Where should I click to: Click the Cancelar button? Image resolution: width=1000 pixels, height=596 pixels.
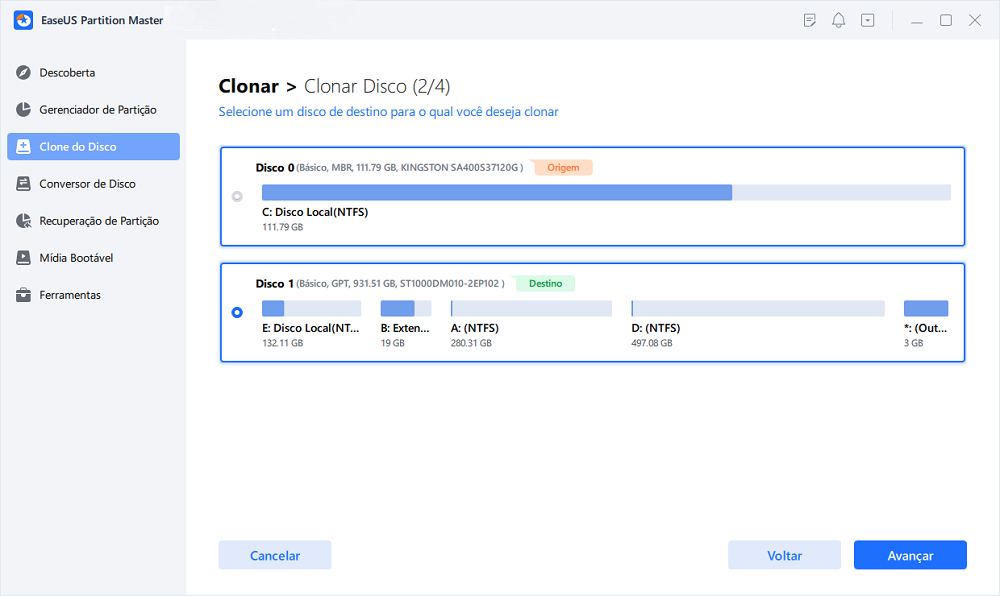[x=275, y=555]
